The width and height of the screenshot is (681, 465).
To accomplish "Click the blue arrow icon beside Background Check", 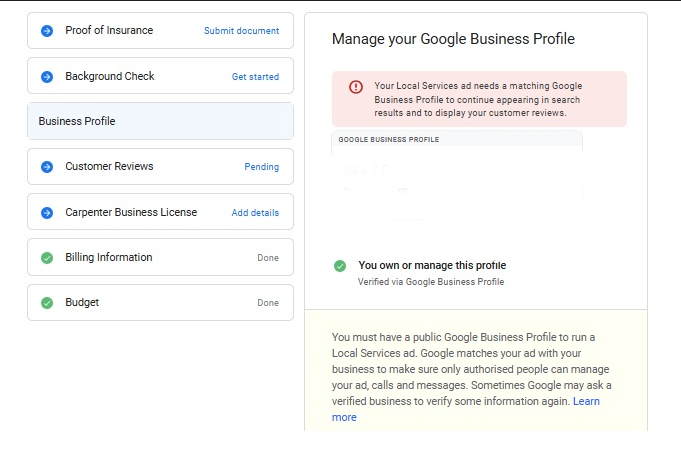I will tap(47, 77).
